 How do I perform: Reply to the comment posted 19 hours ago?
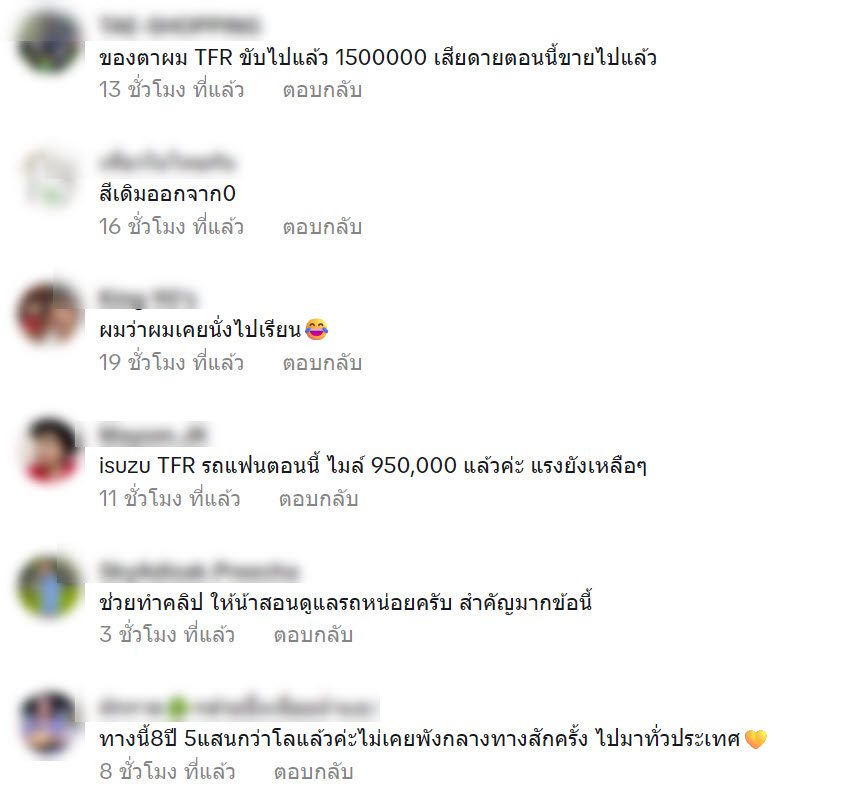pos(322,363)
